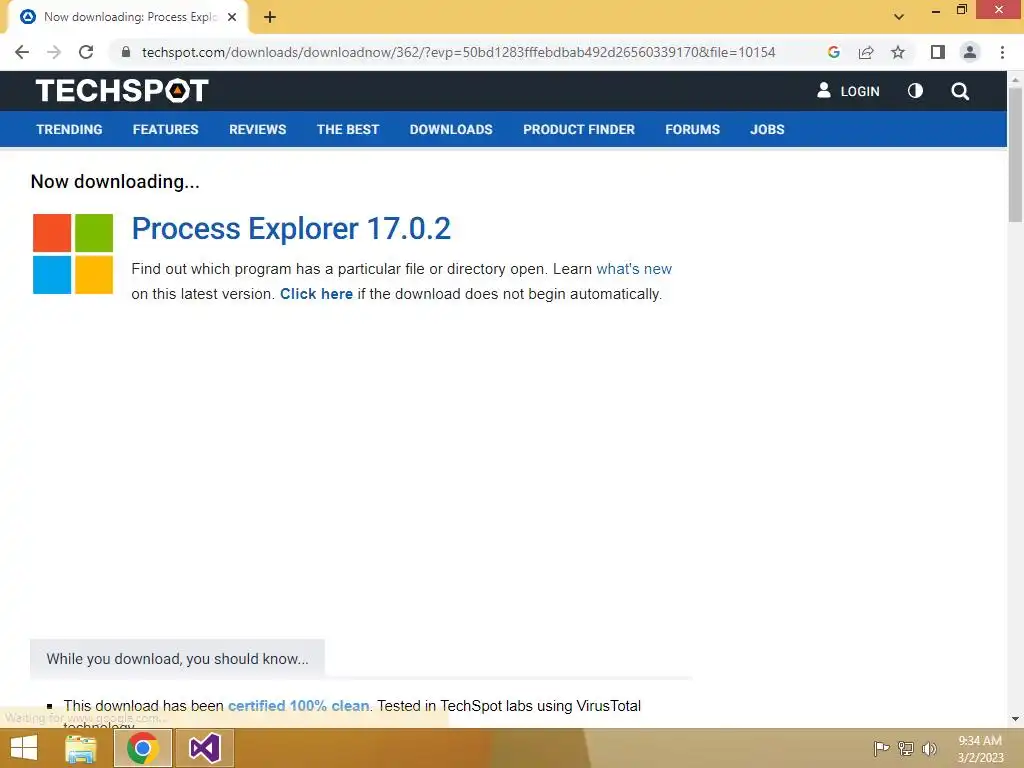Click the TechSpot logo
Screen dimensions: 1024x768
(122, 91)
